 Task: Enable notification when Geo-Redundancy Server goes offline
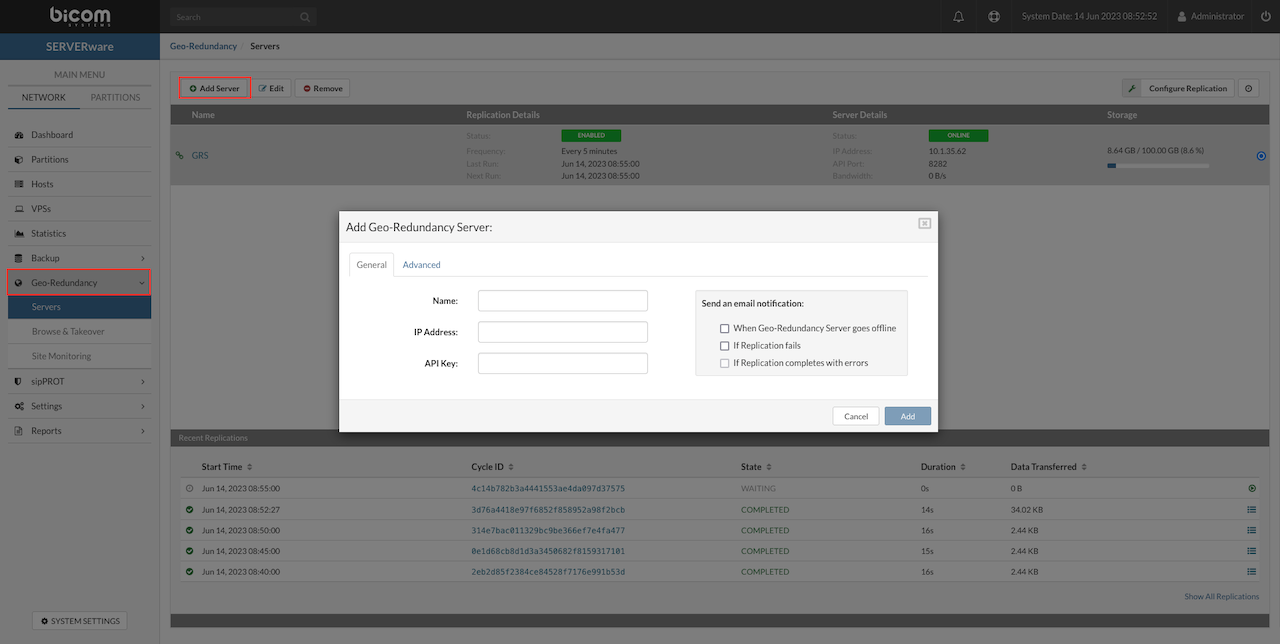[725, 328]
